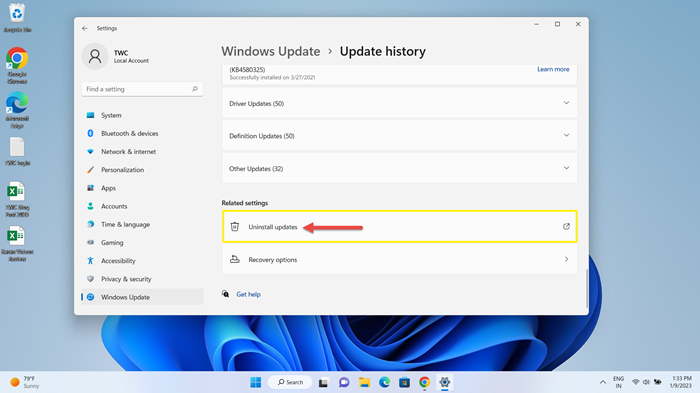
Task: Open Gaming settings category
Action: coord(142,242)
